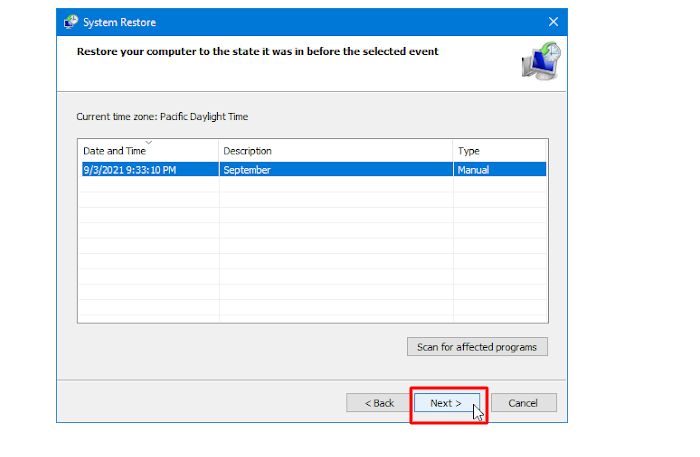Click the computer restore graphic in header

[540, 60]
